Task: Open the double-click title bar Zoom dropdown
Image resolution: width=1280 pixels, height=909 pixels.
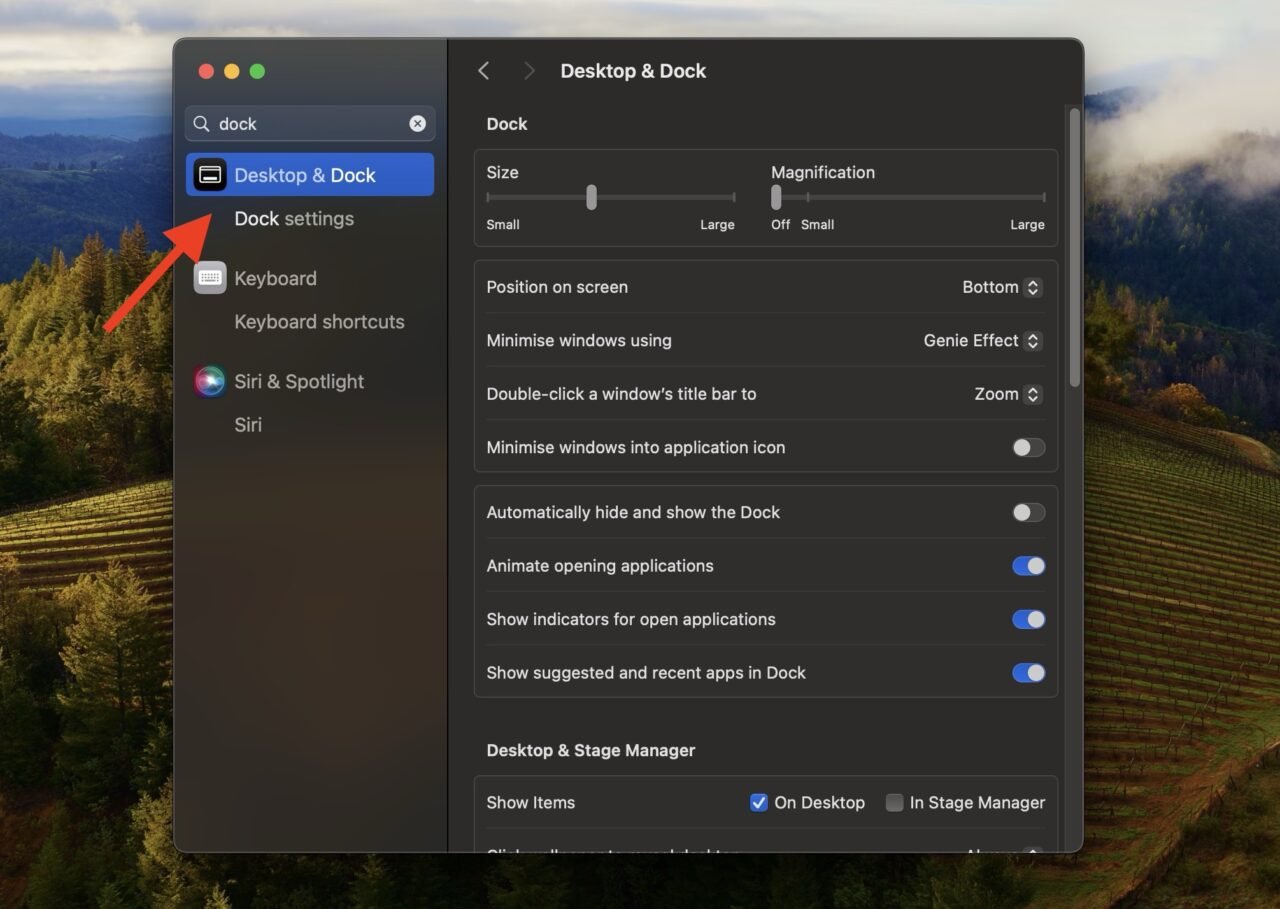Action: (1008, 394)
